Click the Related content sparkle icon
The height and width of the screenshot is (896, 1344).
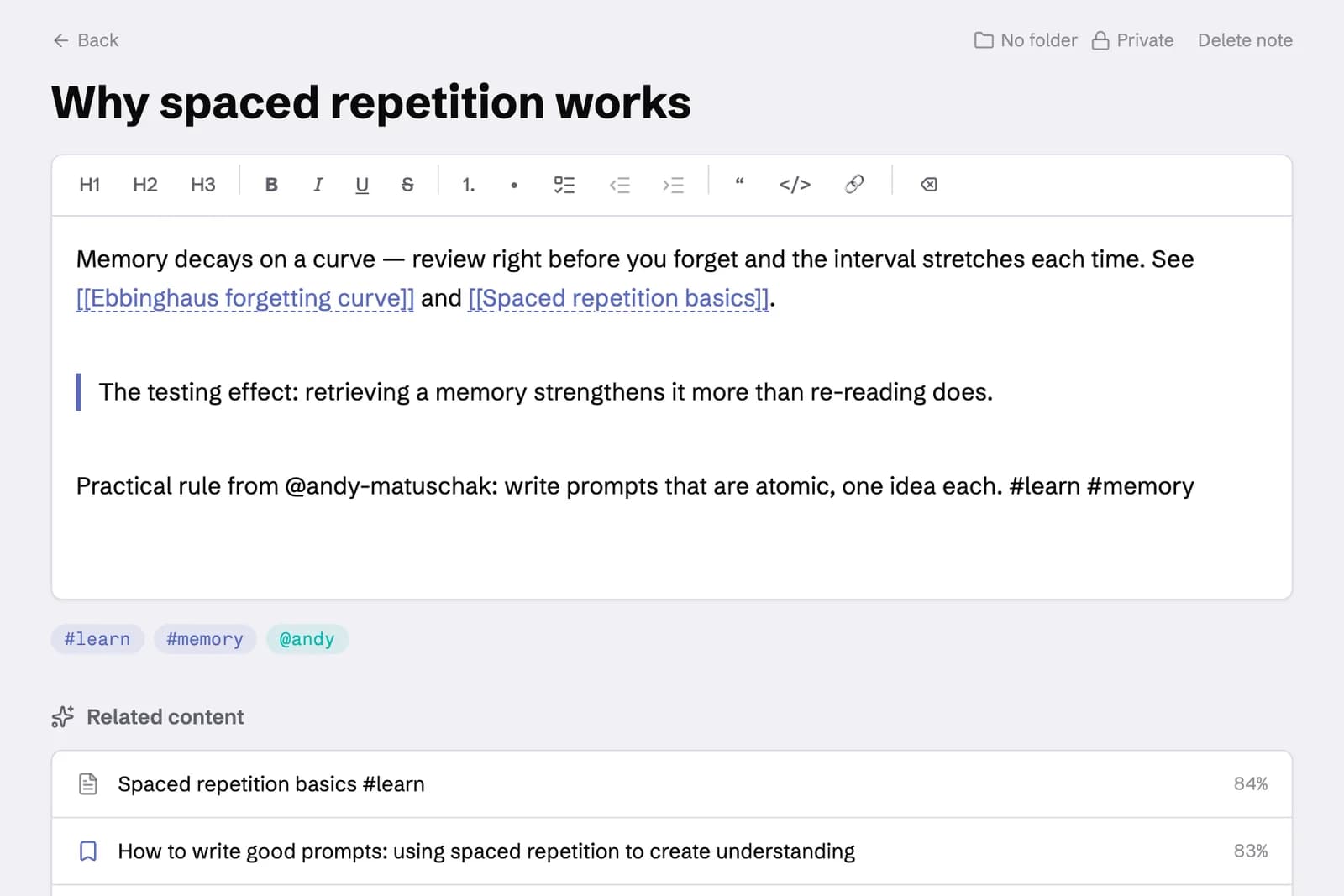tap(63, 717)
